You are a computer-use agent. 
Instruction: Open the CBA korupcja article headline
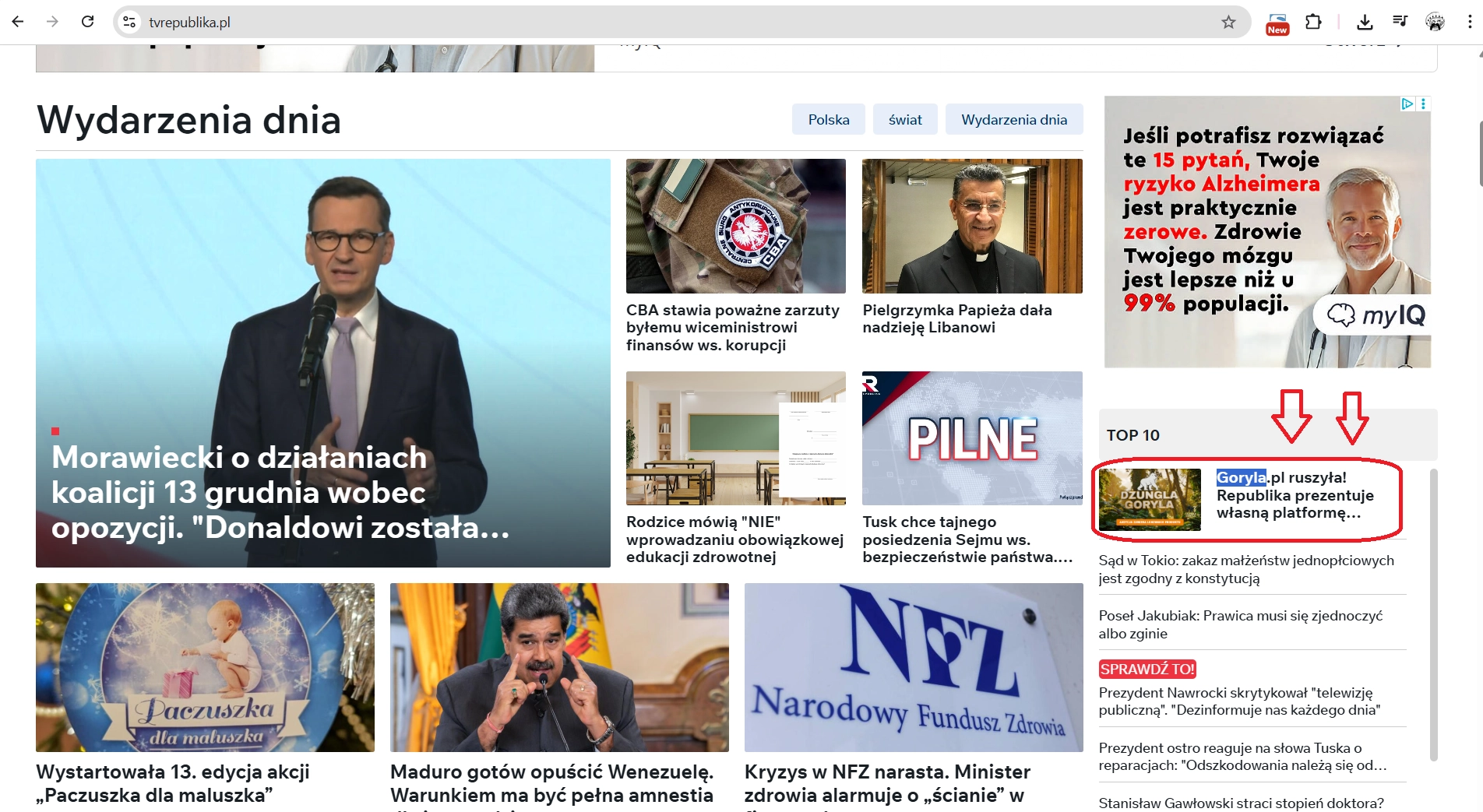click(x=732, y=328)
